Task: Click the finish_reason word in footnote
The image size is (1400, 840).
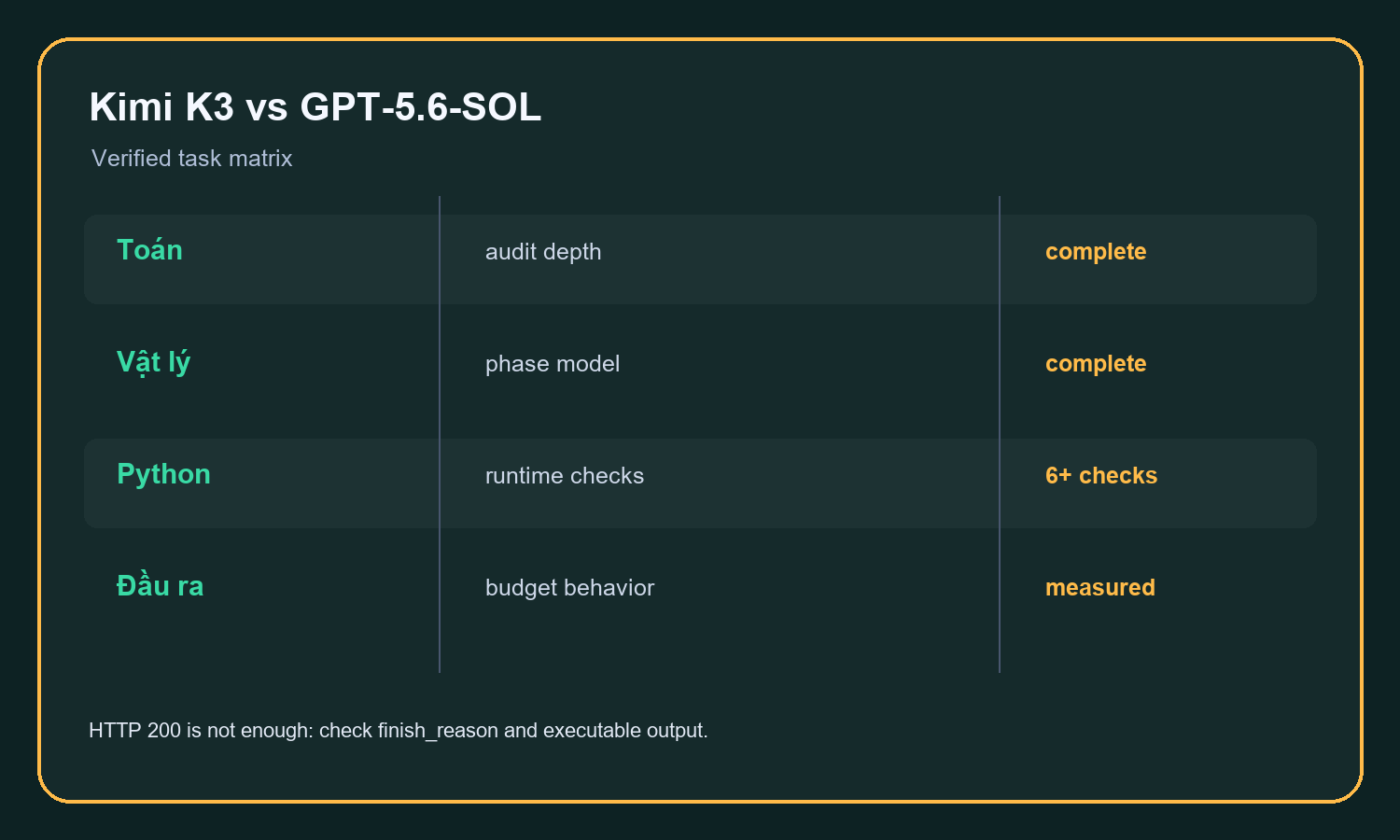Action: pyautogui.click(x=438, y=731)
